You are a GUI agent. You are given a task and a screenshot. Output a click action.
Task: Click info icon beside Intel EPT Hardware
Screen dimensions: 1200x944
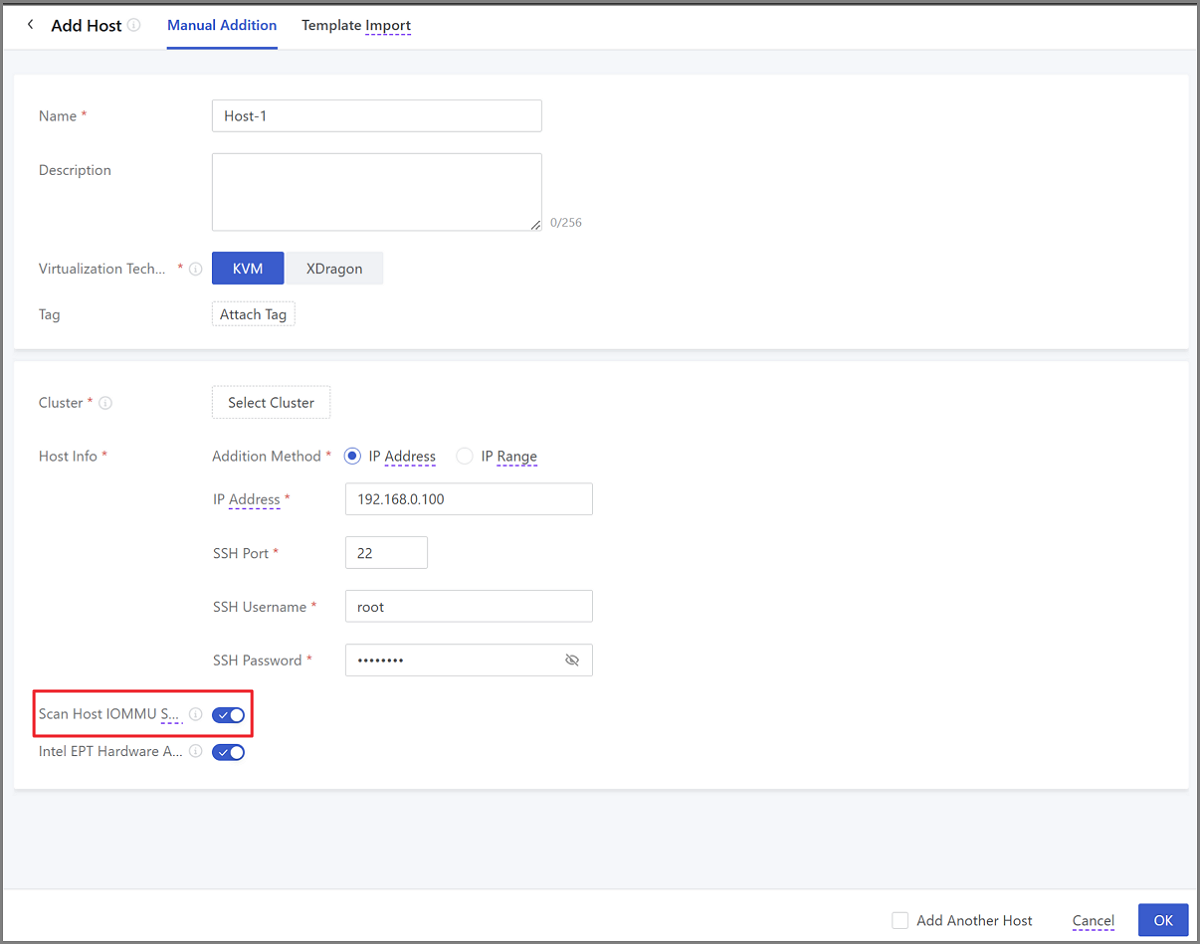[196, 752]
